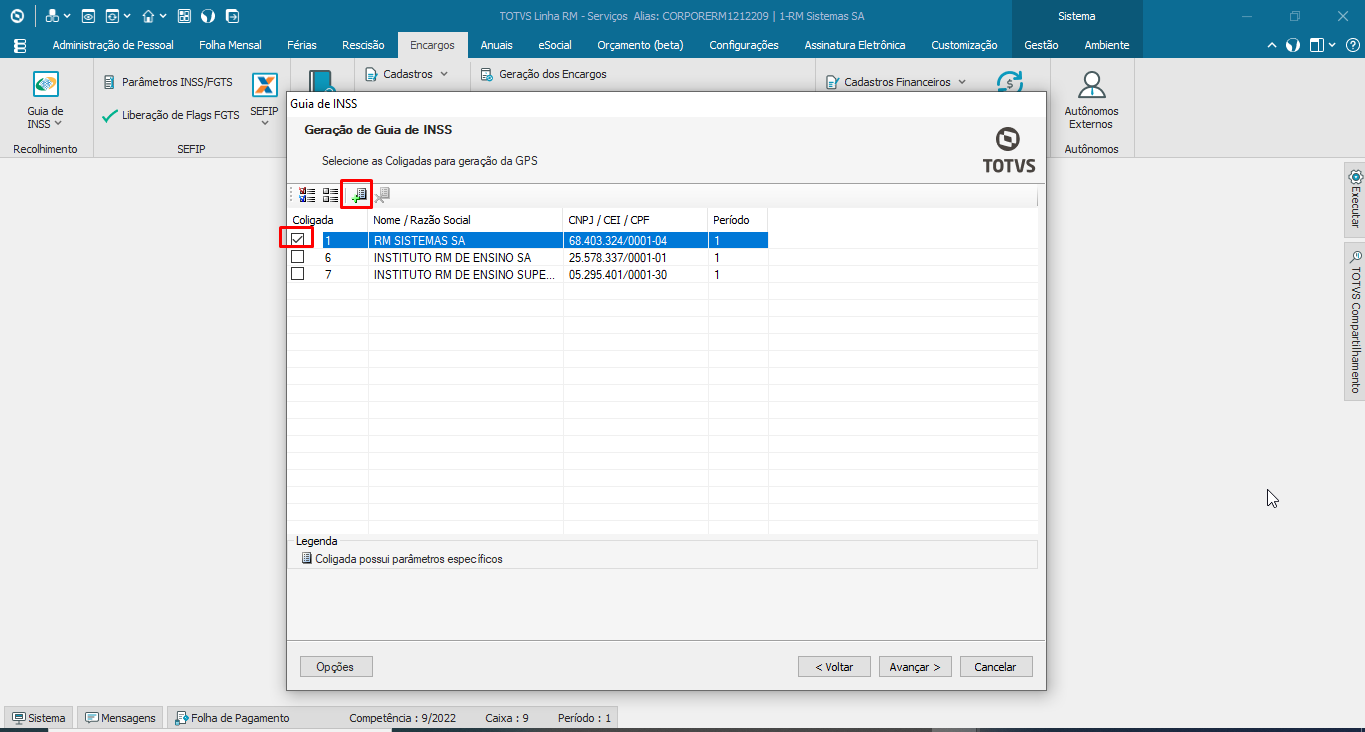Uncheck the RM SISTEMAS SA checkbox
Viewport: 1365px width, 732px height.
pyautogui.click(x=297, y=240)
